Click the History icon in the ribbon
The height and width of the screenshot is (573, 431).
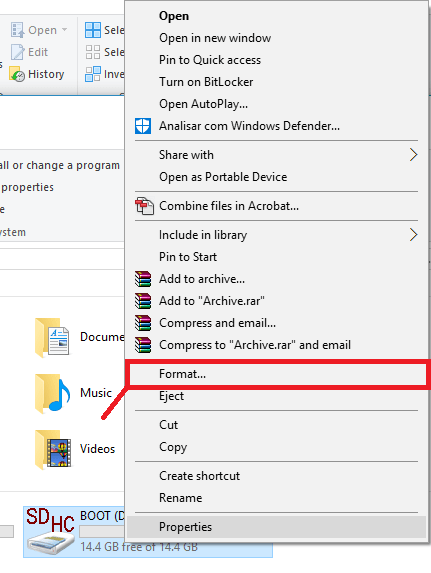[x=17, y=74]
